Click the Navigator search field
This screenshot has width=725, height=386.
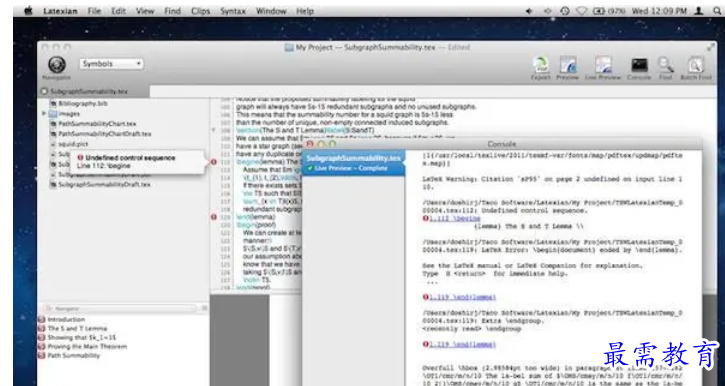[x=120, y=308]
